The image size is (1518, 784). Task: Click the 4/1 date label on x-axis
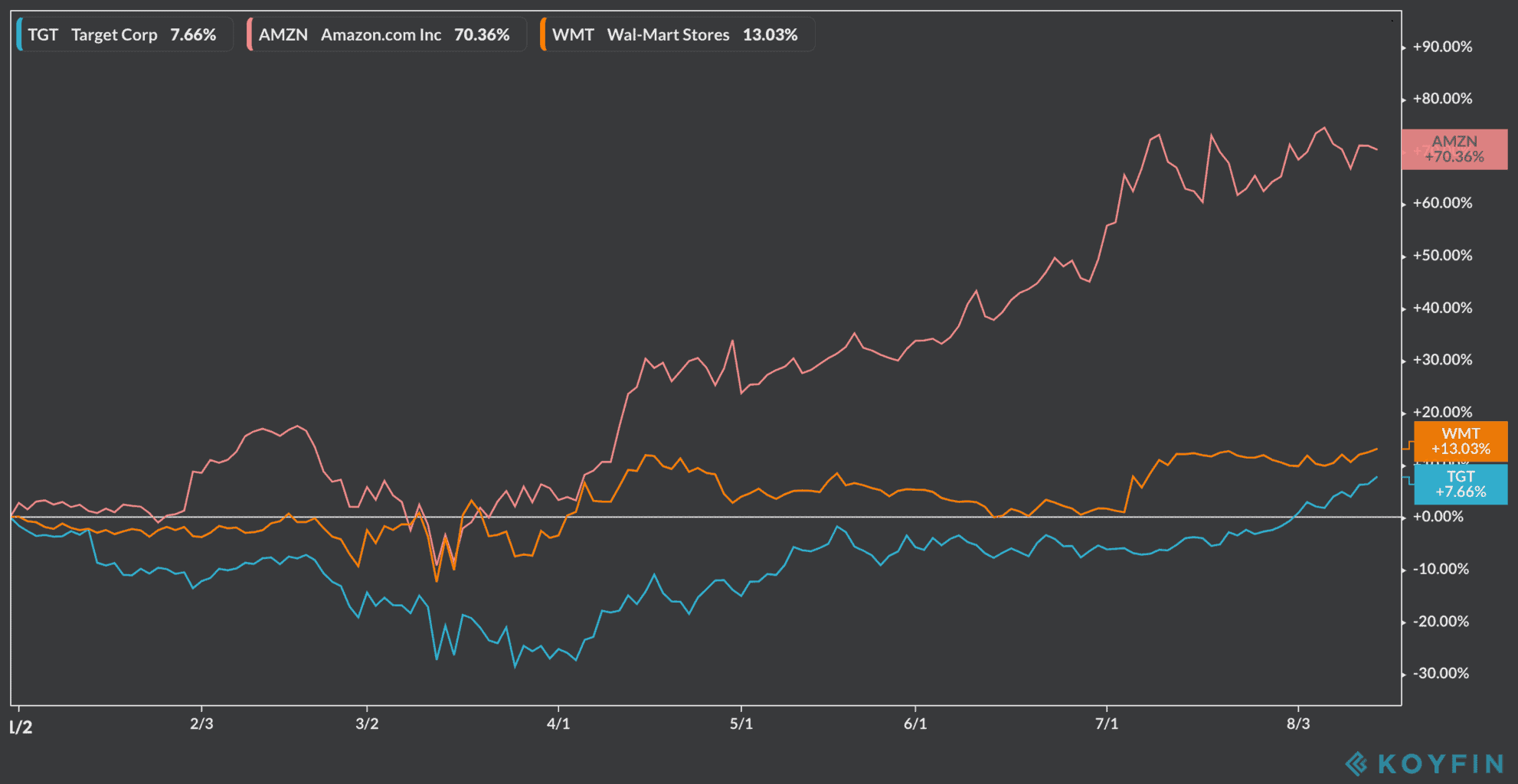(x=558, y=724)
